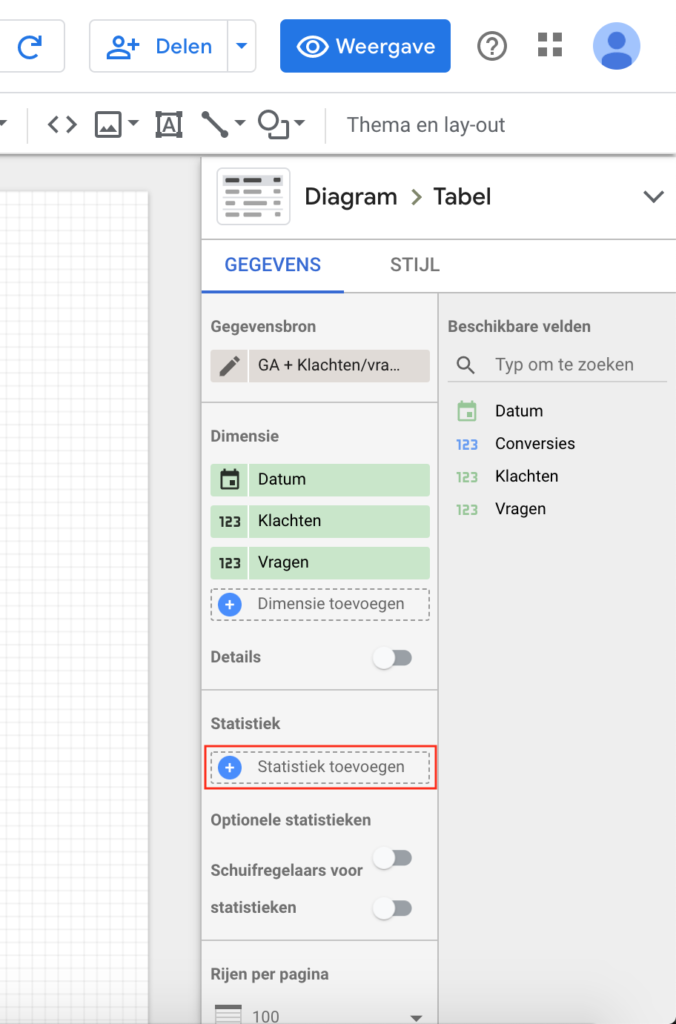Click the user account avatar
Image resolution: width=676 pixels, height=1024 pixels.
(616, 46)
